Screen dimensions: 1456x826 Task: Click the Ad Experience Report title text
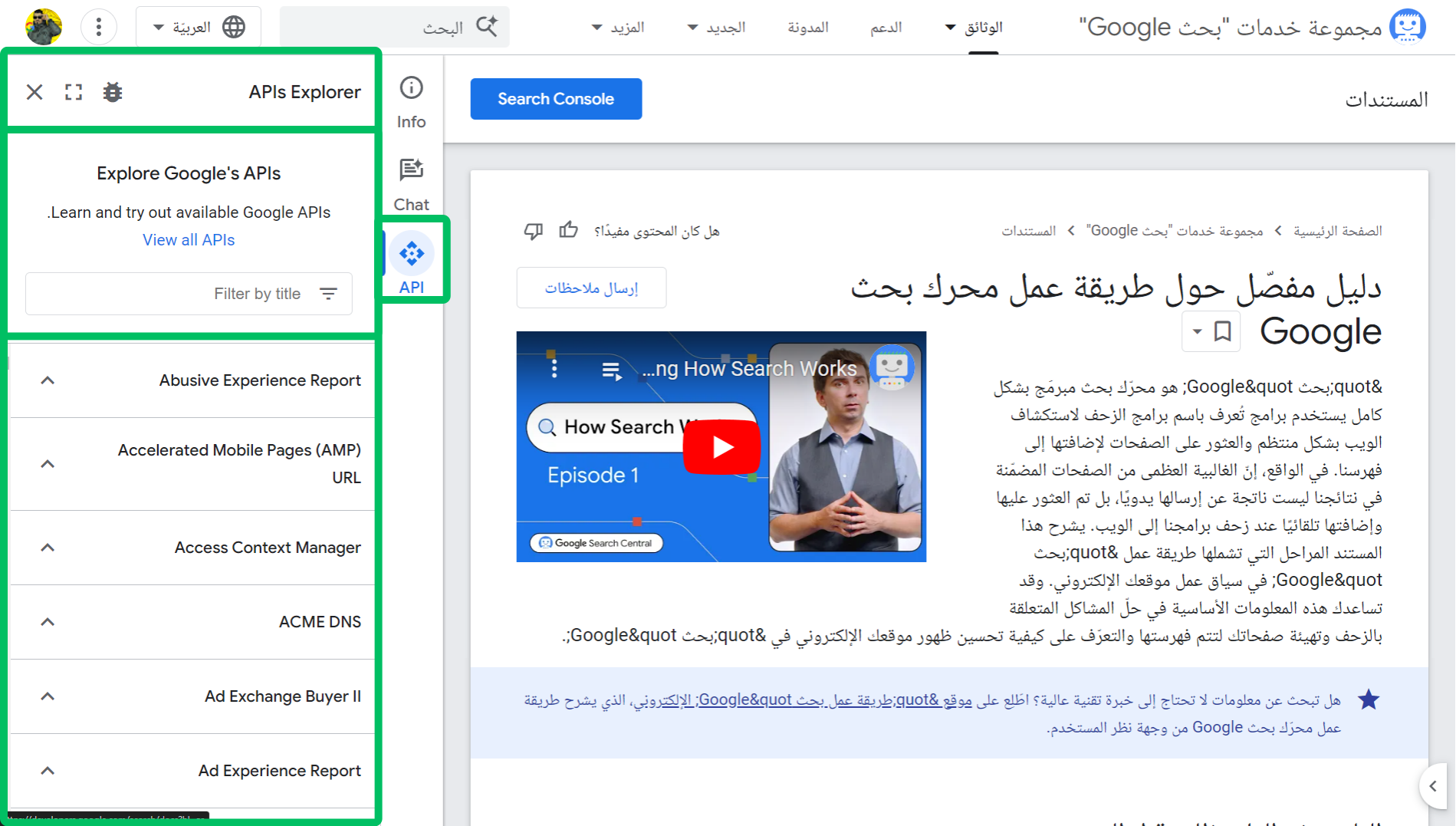click(279, 771)
